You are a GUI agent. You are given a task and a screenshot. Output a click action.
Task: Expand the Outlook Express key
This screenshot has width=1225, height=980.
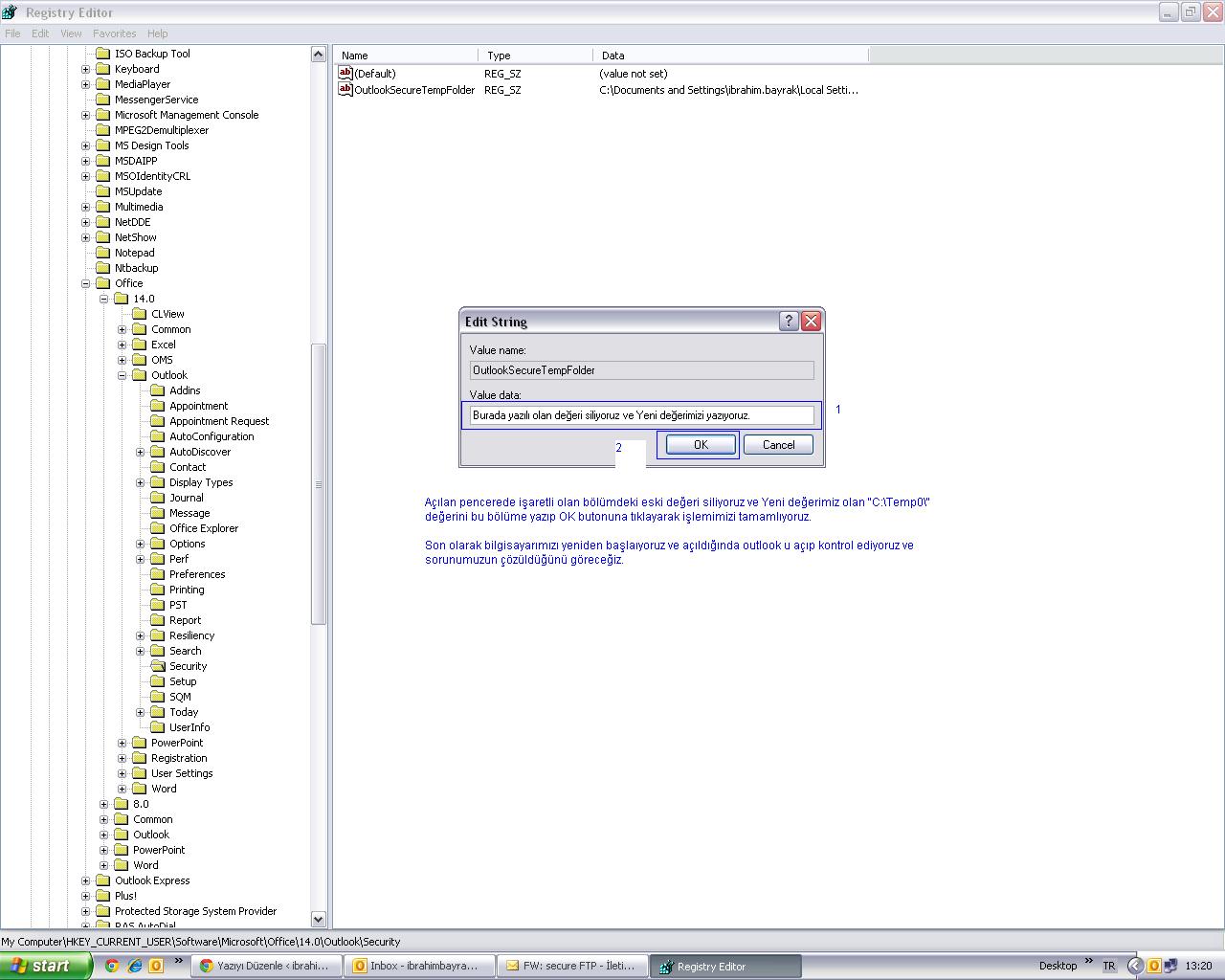(x=85, y=880)
